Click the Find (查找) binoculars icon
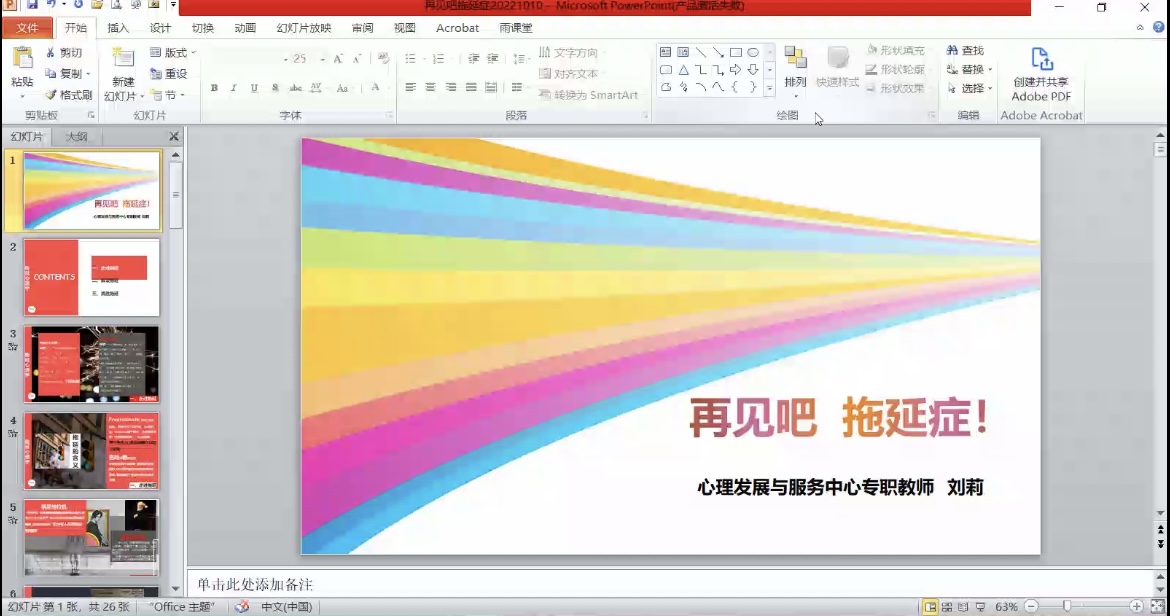The width and height of the screenshot is (1170, 616). [951, 51]
